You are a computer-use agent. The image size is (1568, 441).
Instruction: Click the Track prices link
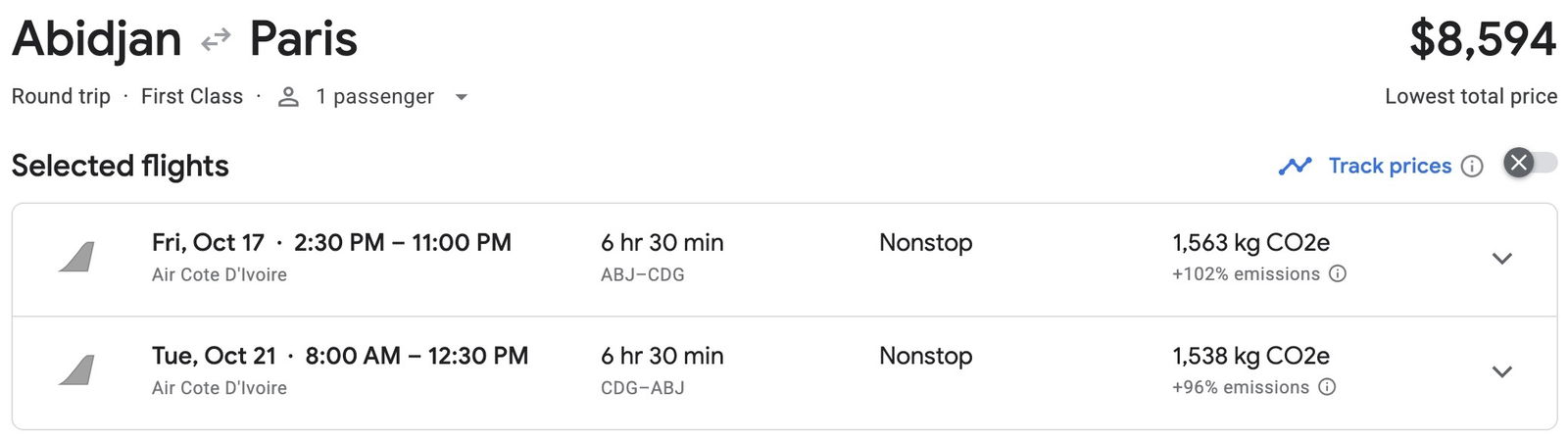click(1390, 166)
